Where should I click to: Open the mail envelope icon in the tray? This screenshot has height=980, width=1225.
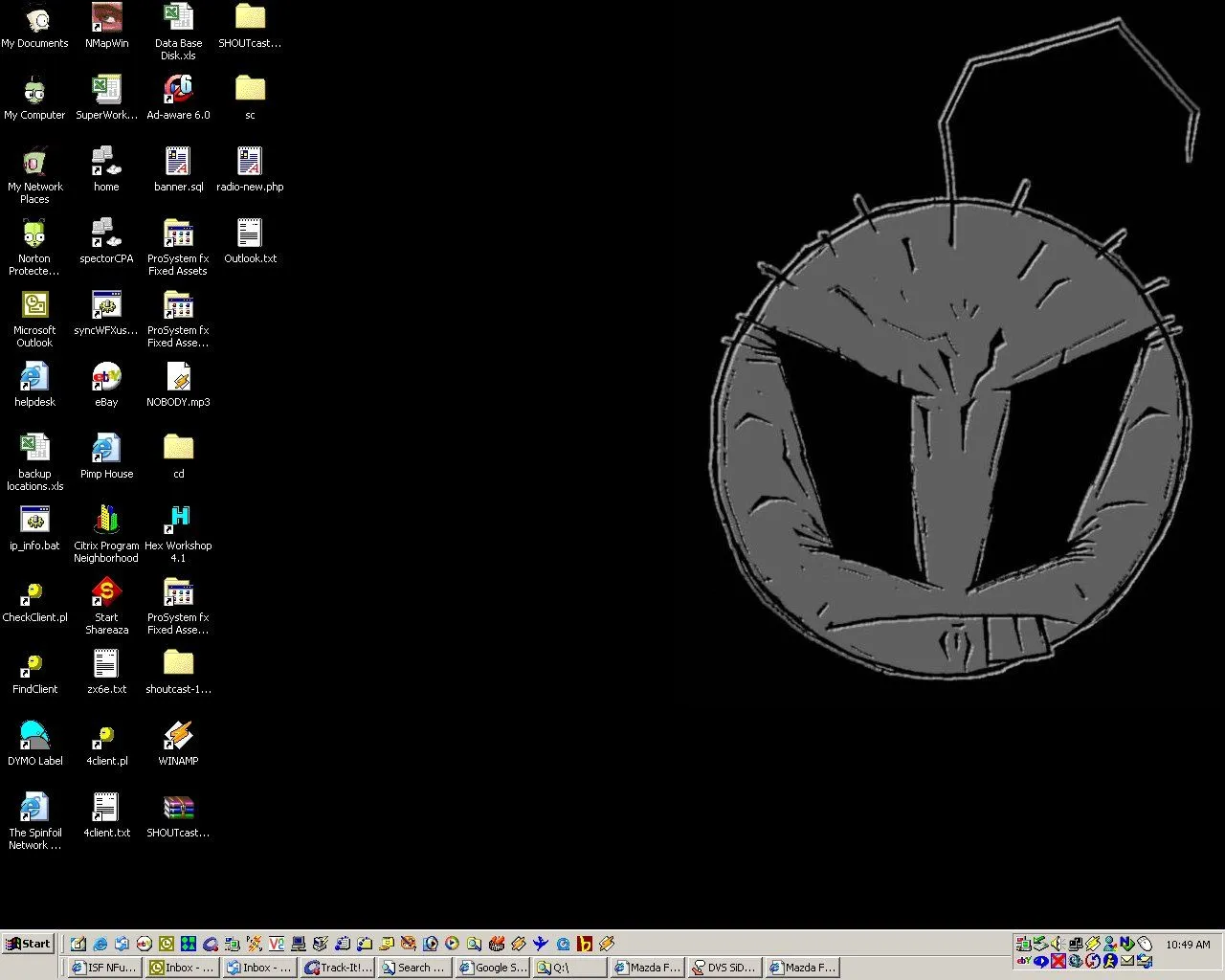1126,958
